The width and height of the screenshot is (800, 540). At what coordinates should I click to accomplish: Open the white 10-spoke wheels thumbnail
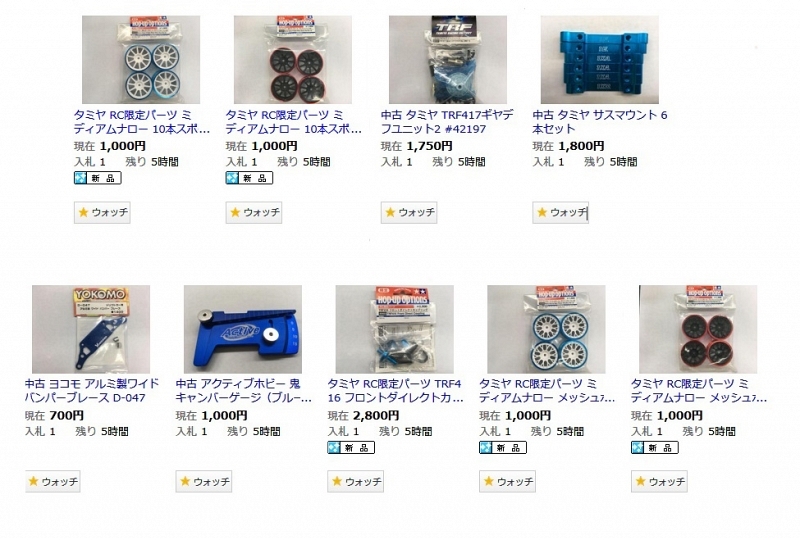141,60
